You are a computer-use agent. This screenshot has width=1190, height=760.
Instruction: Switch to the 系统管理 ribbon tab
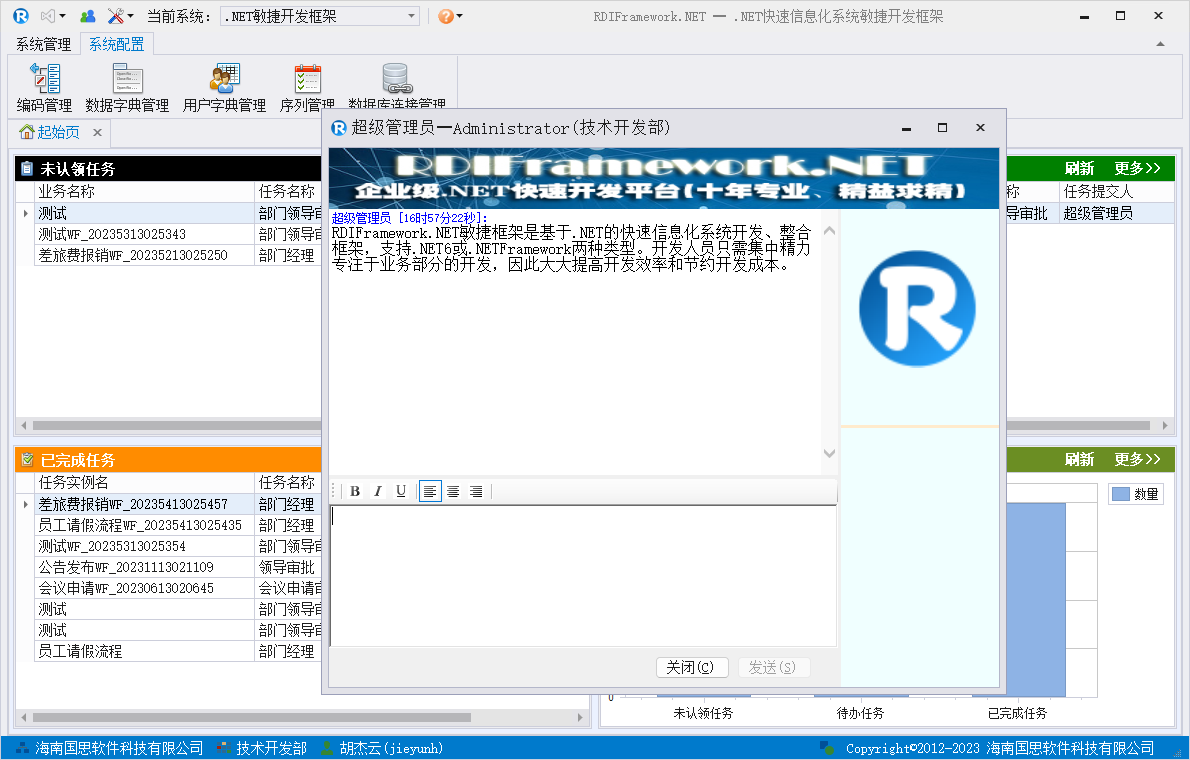coord(43,44)
